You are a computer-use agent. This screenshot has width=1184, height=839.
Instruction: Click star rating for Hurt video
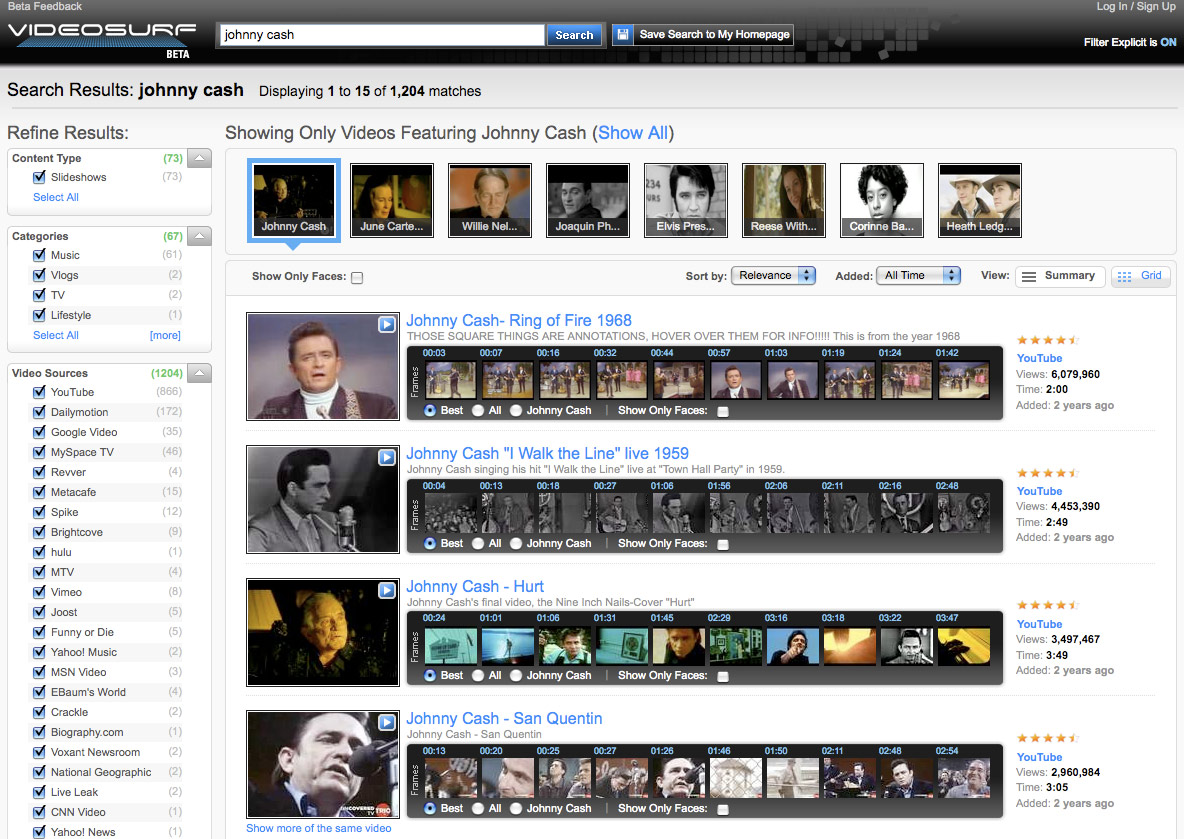tap(1047, 606)
